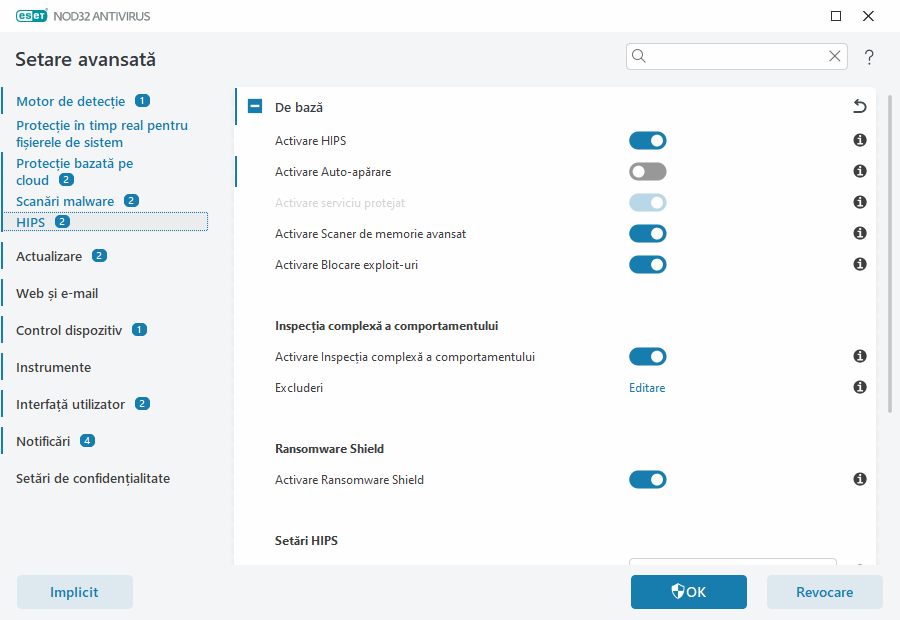Select Scanări malware in the sidebar

click(x=65, y=201)
